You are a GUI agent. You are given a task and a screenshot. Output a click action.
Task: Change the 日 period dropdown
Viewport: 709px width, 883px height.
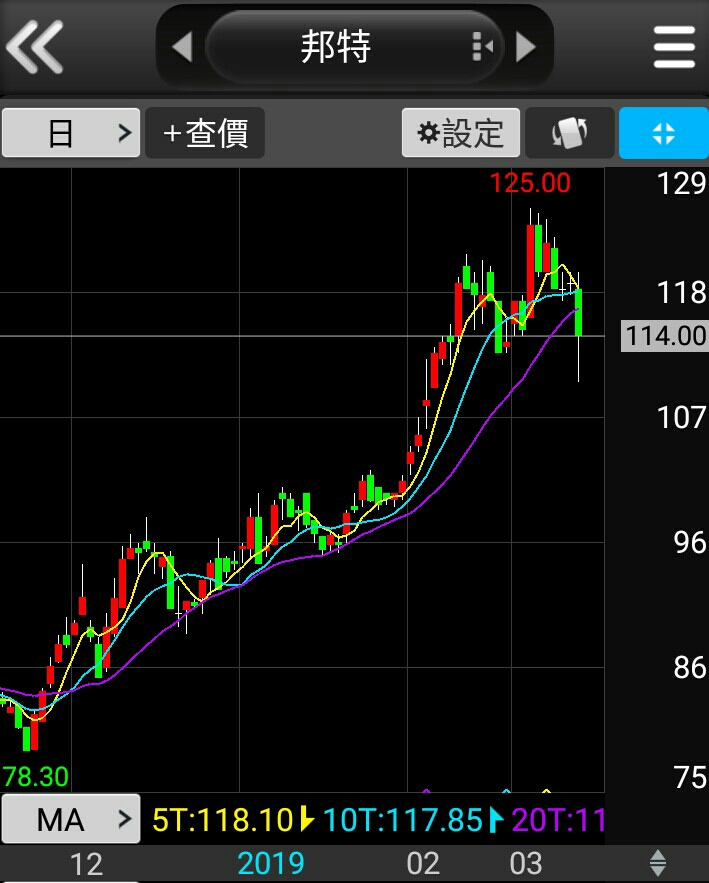click(71, 133)
